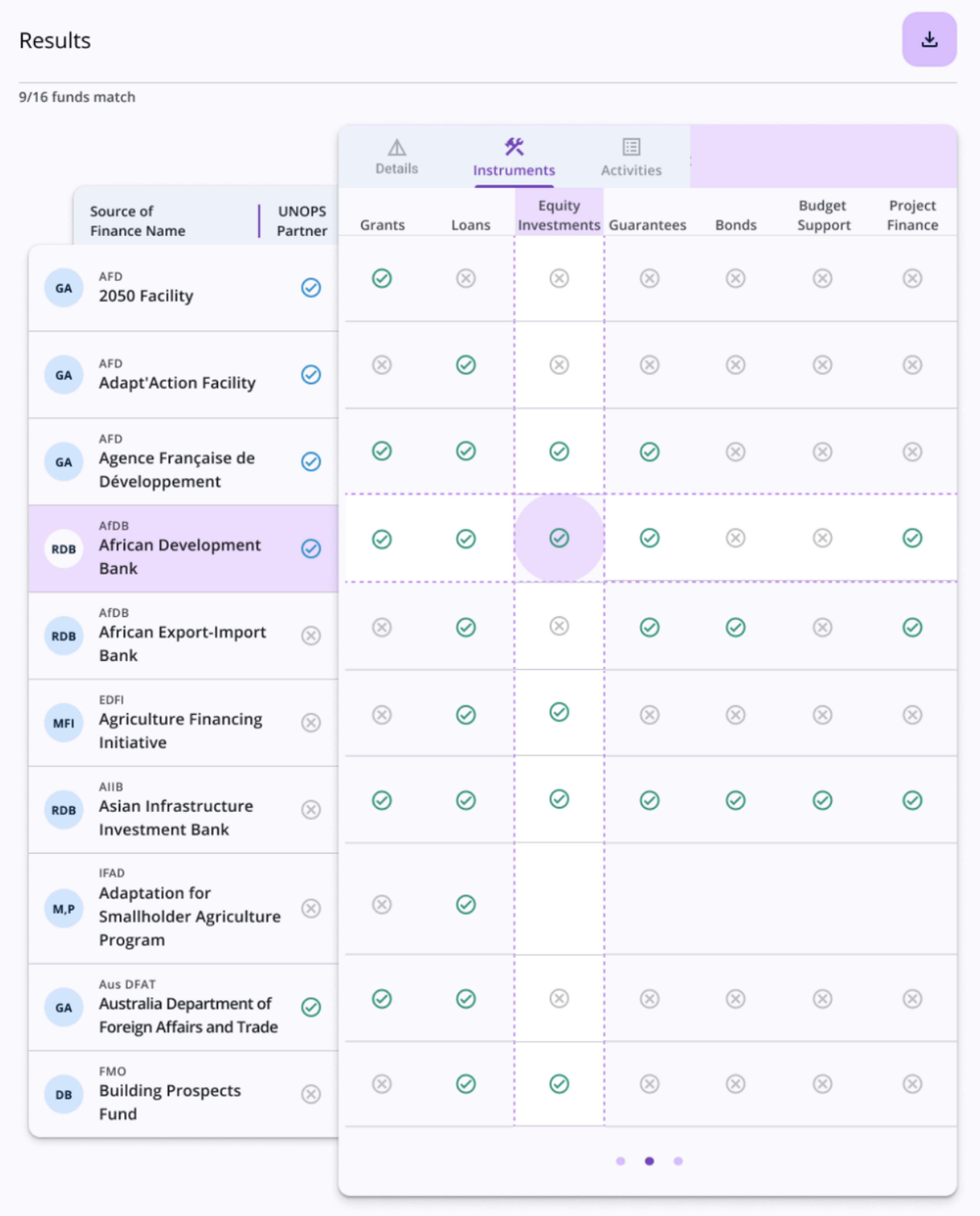
Task: Go to the first pagination dot
Action: point(620,1161)
